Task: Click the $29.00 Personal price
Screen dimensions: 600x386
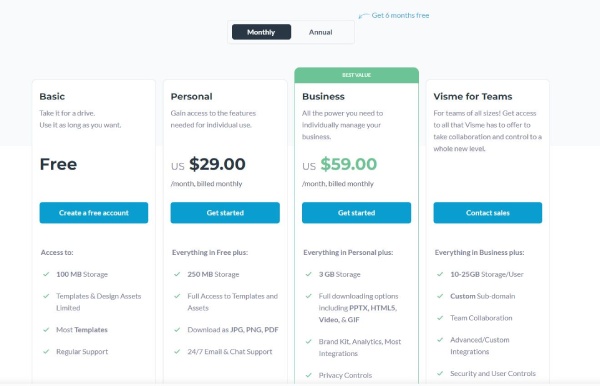Action: 217,164
